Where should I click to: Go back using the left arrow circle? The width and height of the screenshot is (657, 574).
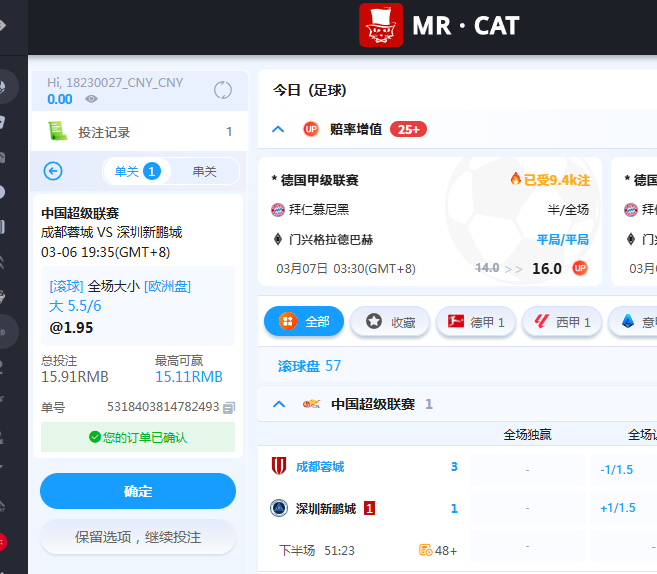[53, 171]
